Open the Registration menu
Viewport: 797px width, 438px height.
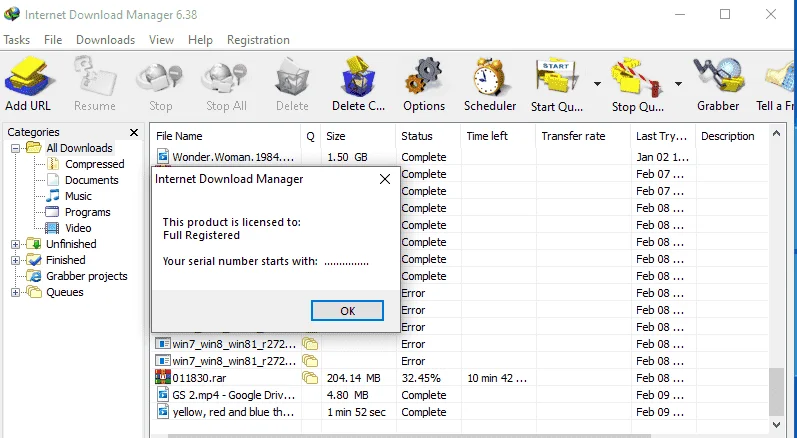pyautogui.click(x=258, y=40)
